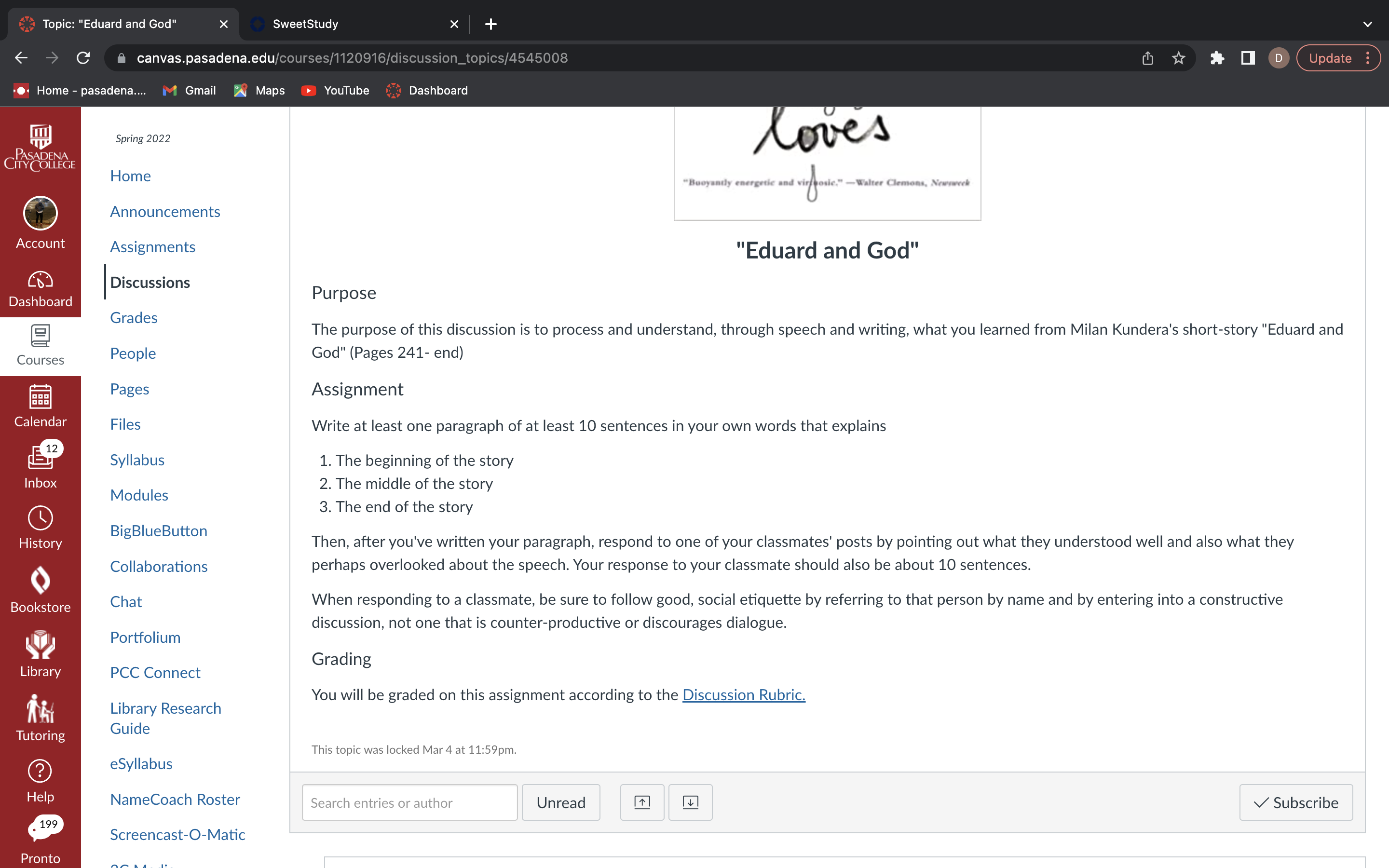
Task: Open the Screencast-O-Matic link
Action: 177,834
